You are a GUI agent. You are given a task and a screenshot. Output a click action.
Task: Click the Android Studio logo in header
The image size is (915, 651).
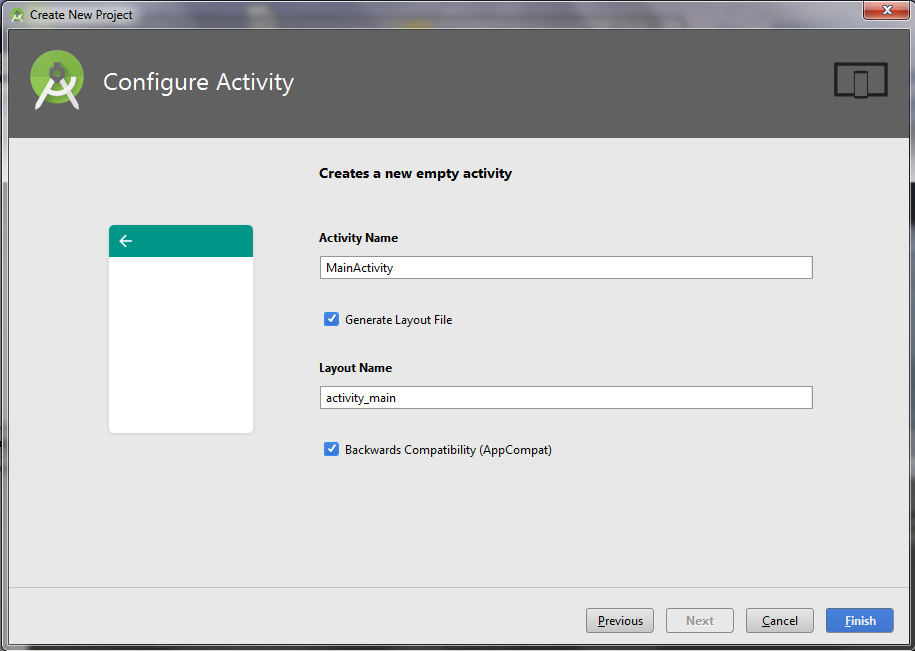(57, 80)
